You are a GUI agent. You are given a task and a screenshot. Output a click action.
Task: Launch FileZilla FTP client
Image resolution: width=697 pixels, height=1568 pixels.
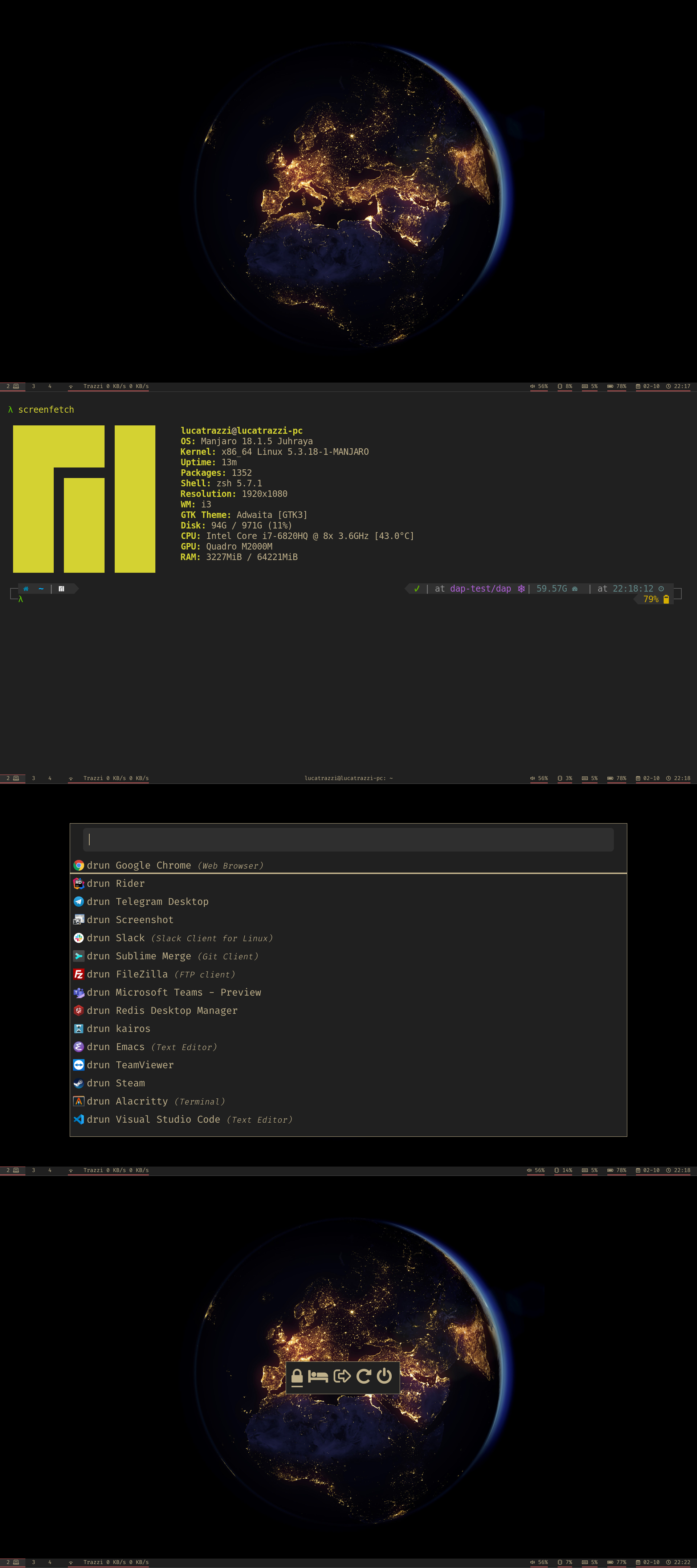pos(141,974)
